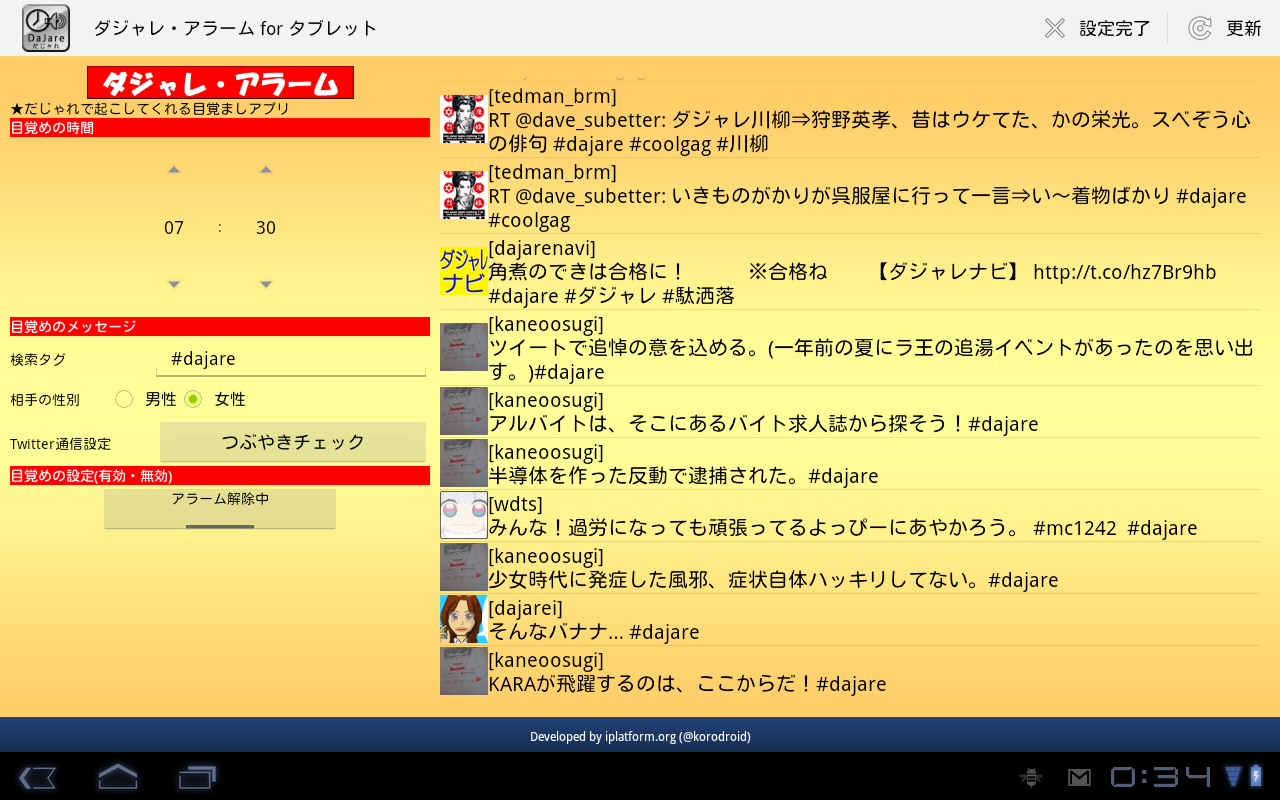Tap the Android back button
Image resolution: width=1280 pixels, height=800 pixels.
click(37, 777)
